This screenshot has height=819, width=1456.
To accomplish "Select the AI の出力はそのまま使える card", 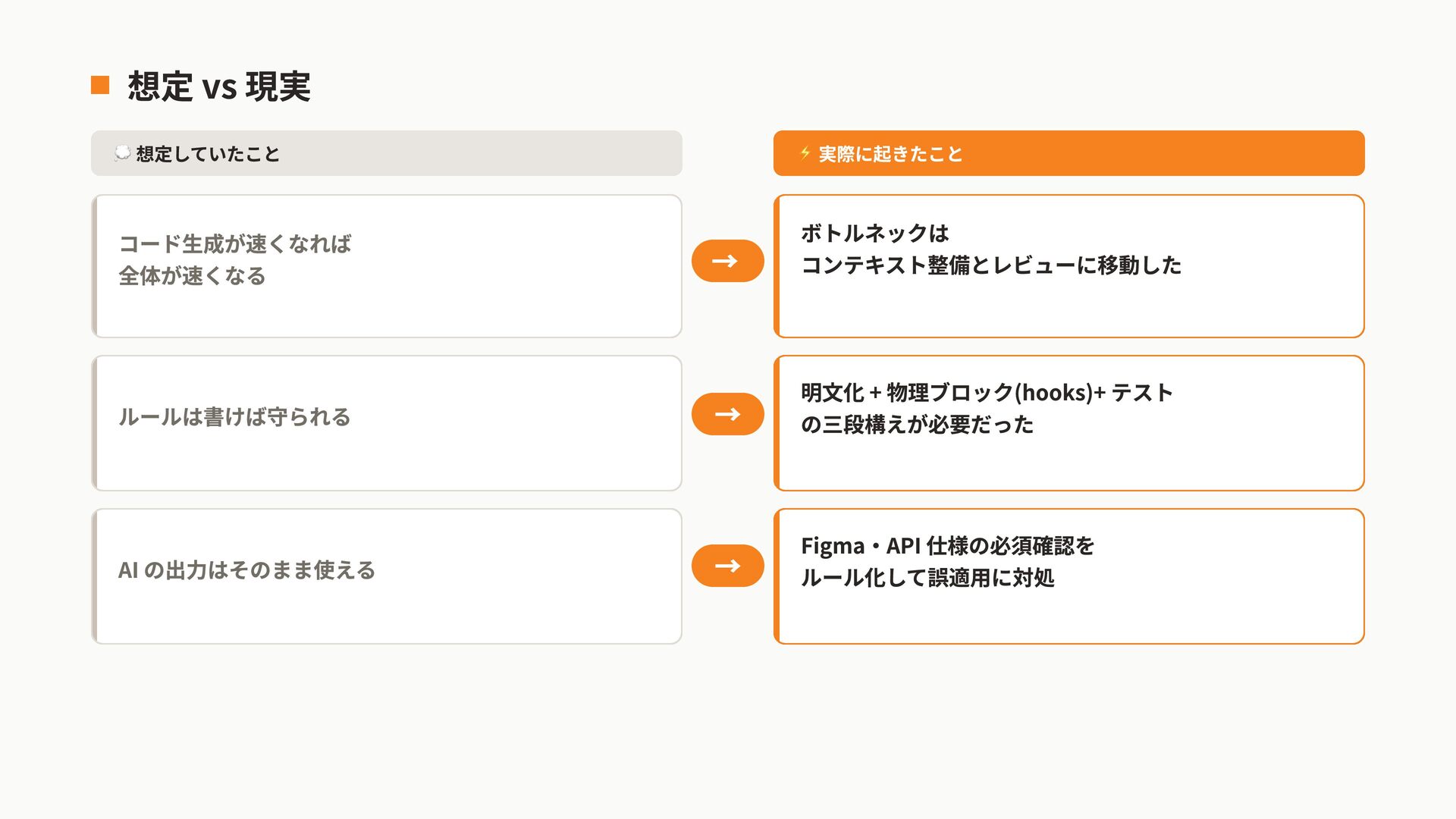I will tap(387, 576).
